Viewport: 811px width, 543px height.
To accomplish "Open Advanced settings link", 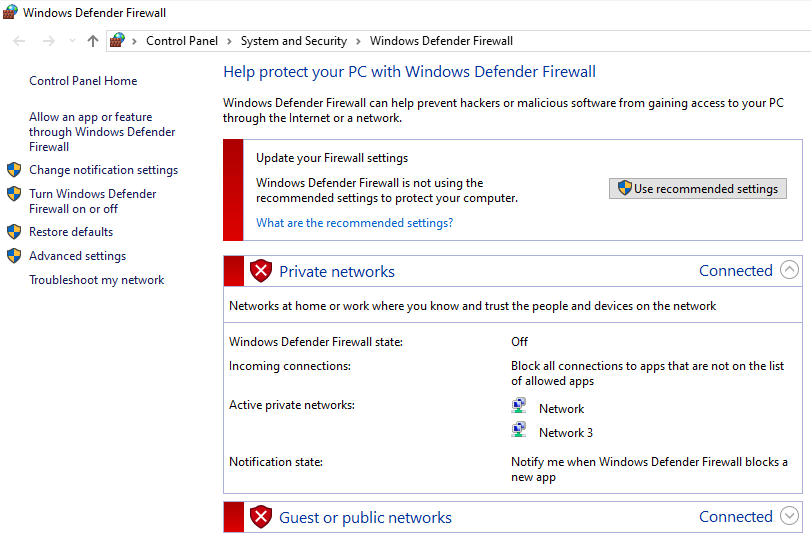I will click(x=78, y=255).
